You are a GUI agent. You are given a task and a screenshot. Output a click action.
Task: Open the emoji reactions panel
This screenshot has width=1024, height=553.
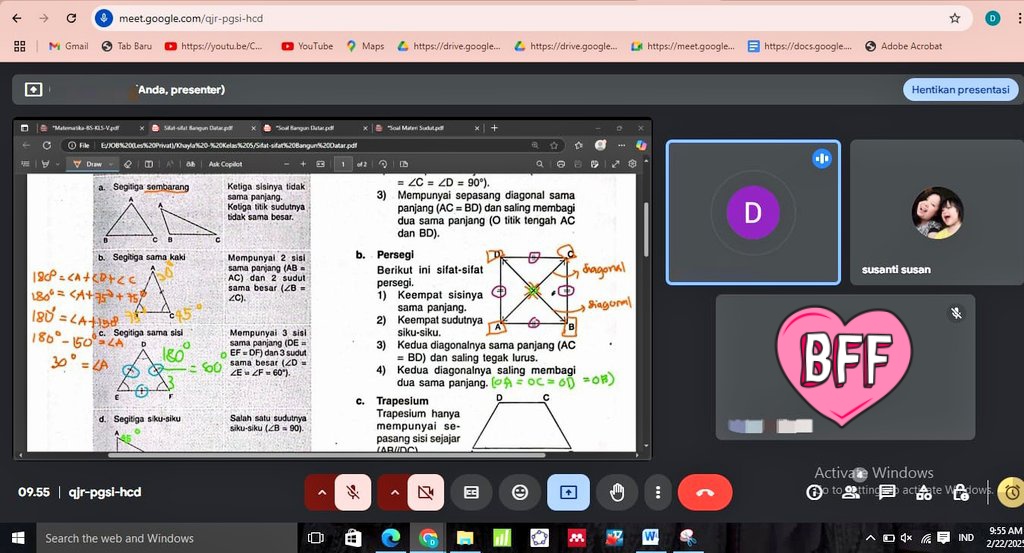point(520,492)
